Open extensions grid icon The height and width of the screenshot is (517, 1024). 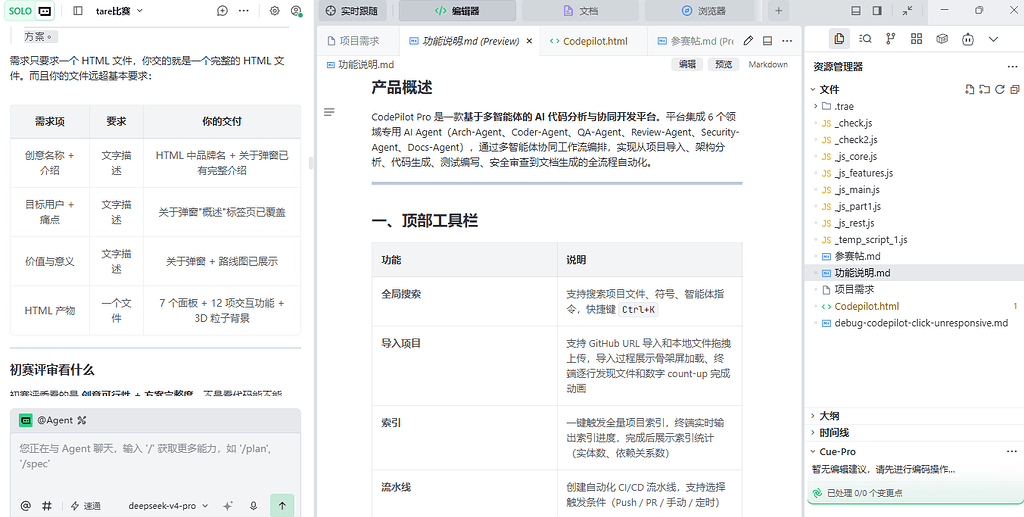pos(916,39)
